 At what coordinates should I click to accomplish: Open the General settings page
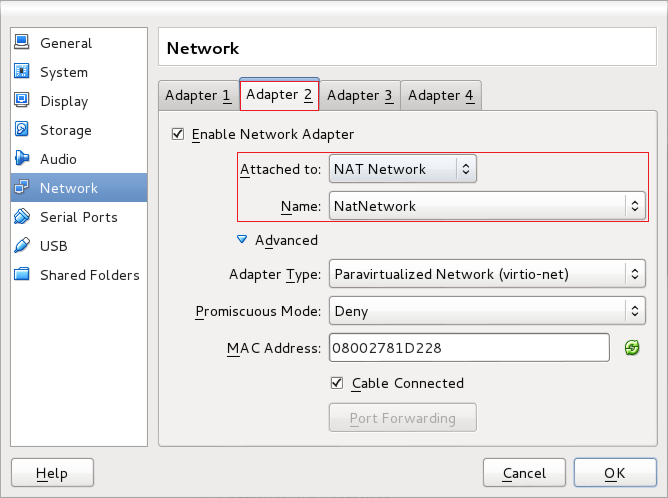pyautogui.click(x=79, y=43)
